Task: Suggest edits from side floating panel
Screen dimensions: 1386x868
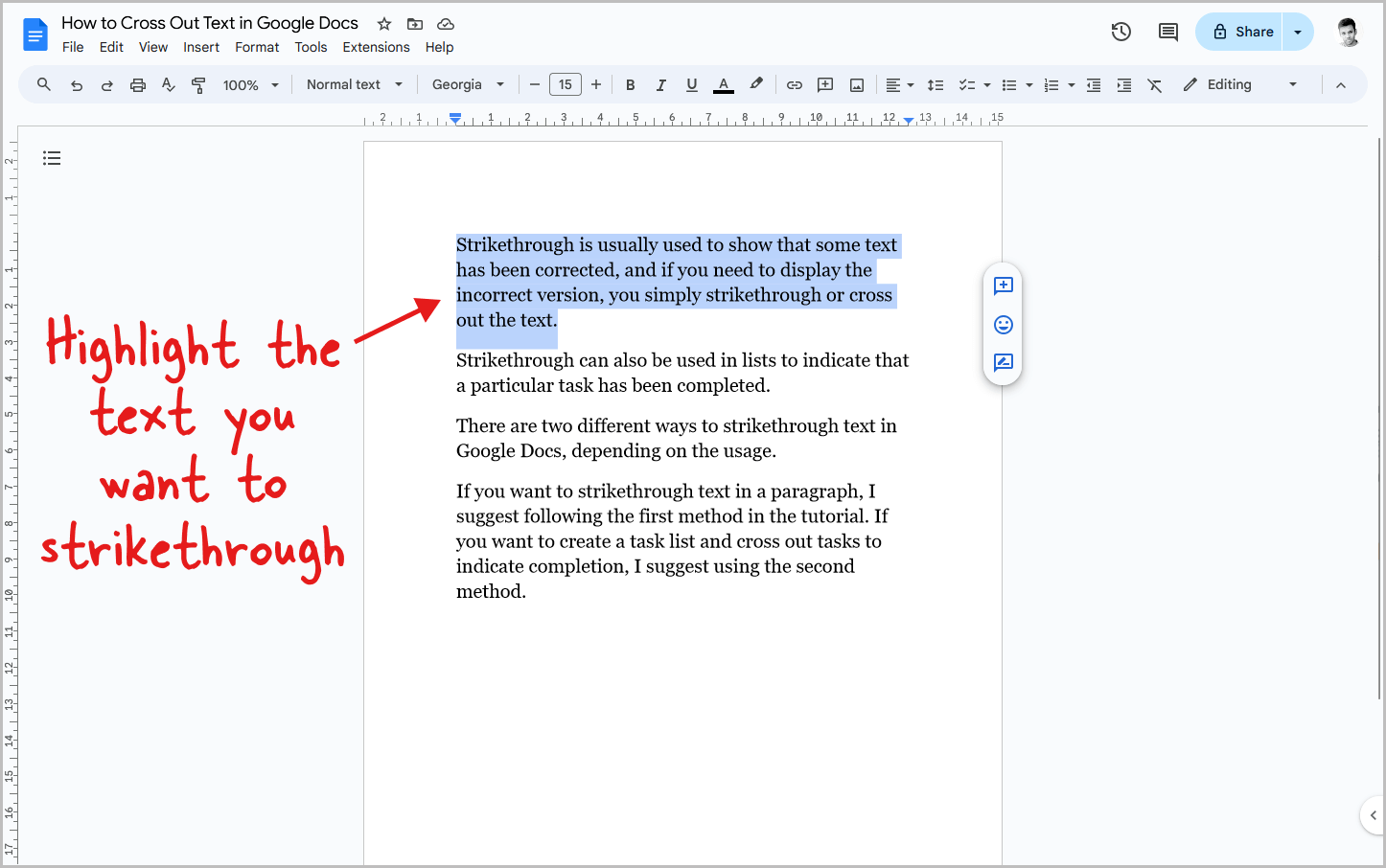Action: [1004, 362]
